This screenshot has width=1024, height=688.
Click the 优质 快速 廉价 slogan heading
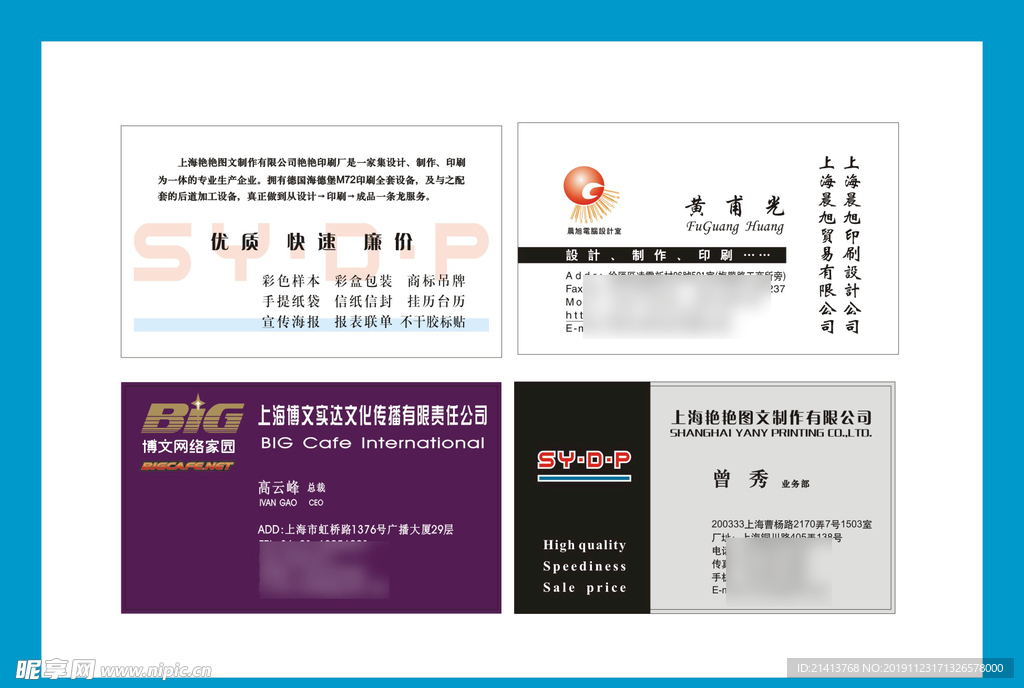tap(311, 242)
